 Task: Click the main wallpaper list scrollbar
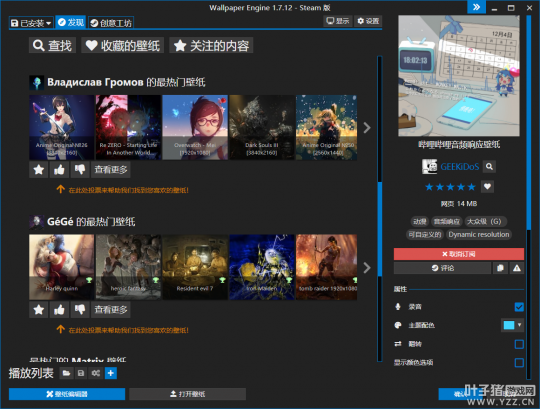(380, 229)
